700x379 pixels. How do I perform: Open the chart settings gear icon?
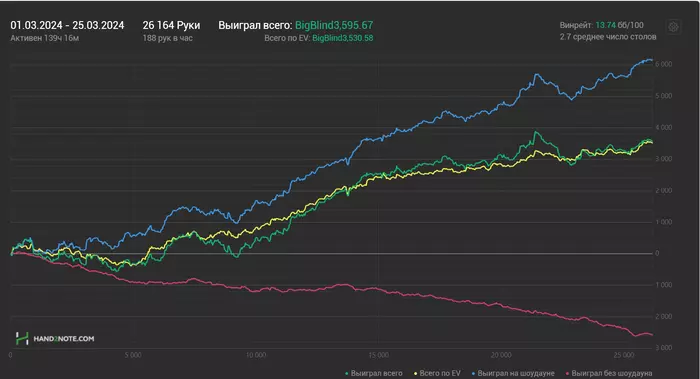click(x=673, y=27)
